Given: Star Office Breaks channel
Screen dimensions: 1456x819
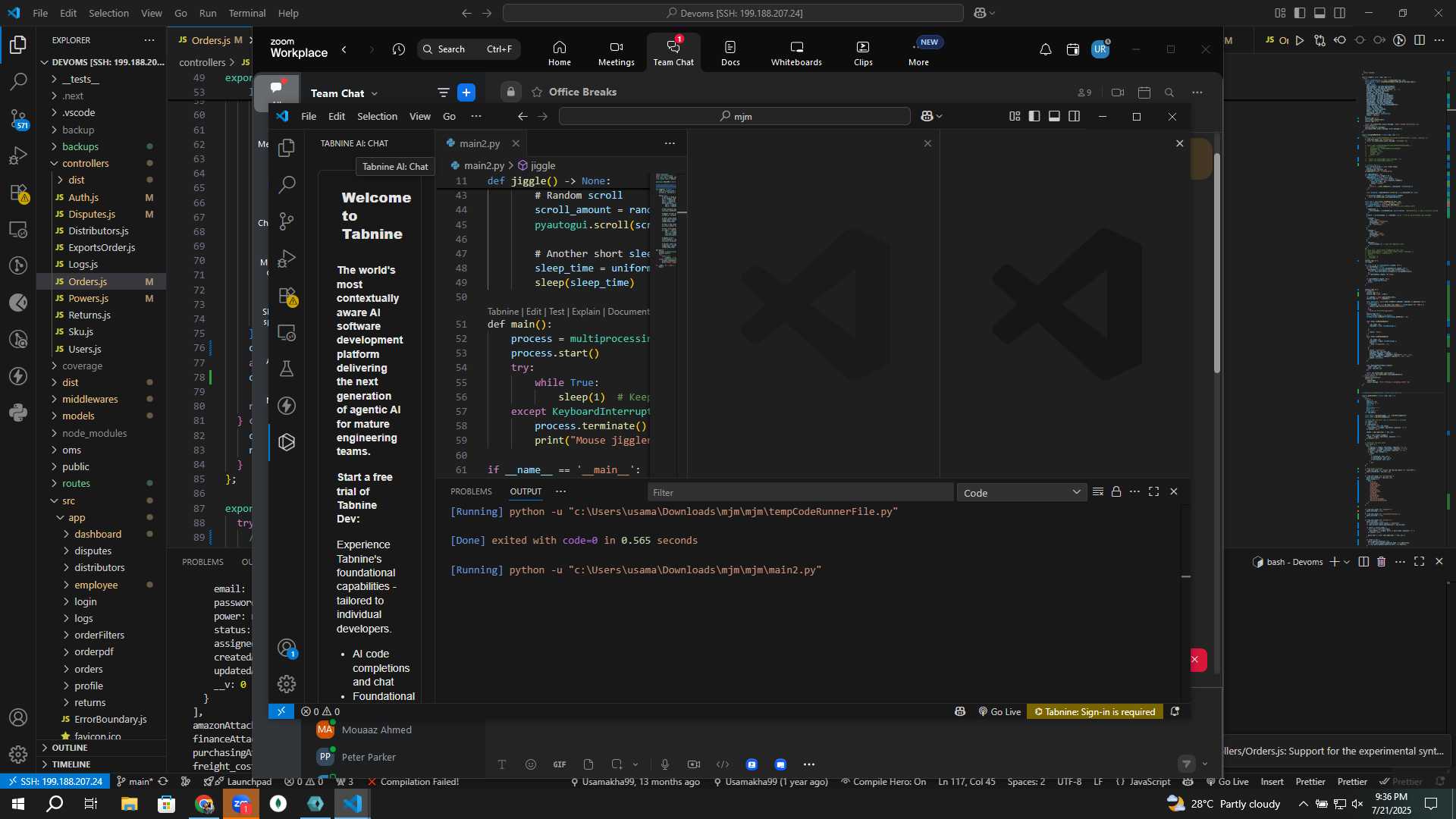Looking at the screenshot, I should click(x=537, y=92).
